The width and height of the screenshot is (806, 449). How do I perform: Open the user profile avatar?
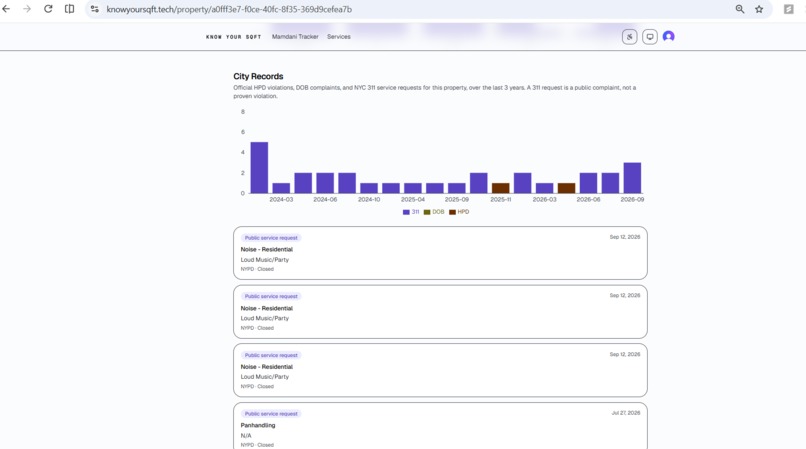click(669, 36)
